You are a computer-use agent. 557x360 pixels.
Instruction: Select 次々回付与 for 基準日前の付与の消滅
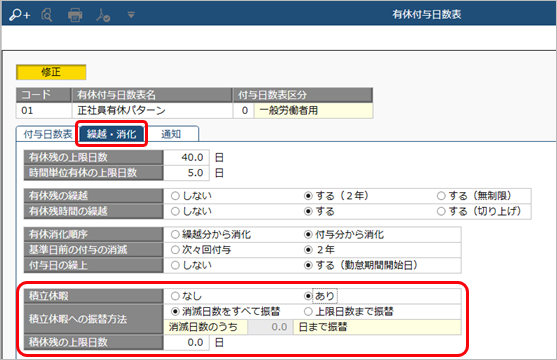click(175, 250)
